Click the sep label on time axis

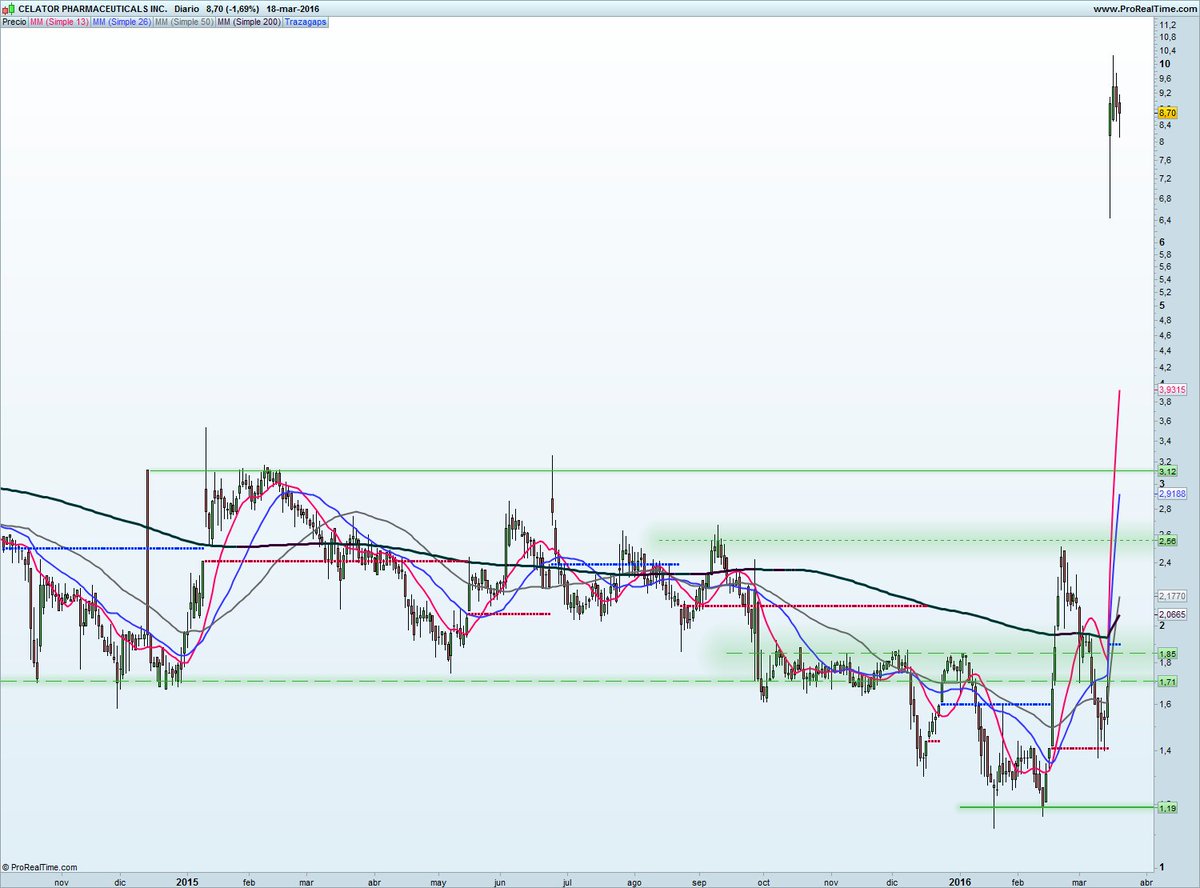pyautogui.click(x=700, y=883)
